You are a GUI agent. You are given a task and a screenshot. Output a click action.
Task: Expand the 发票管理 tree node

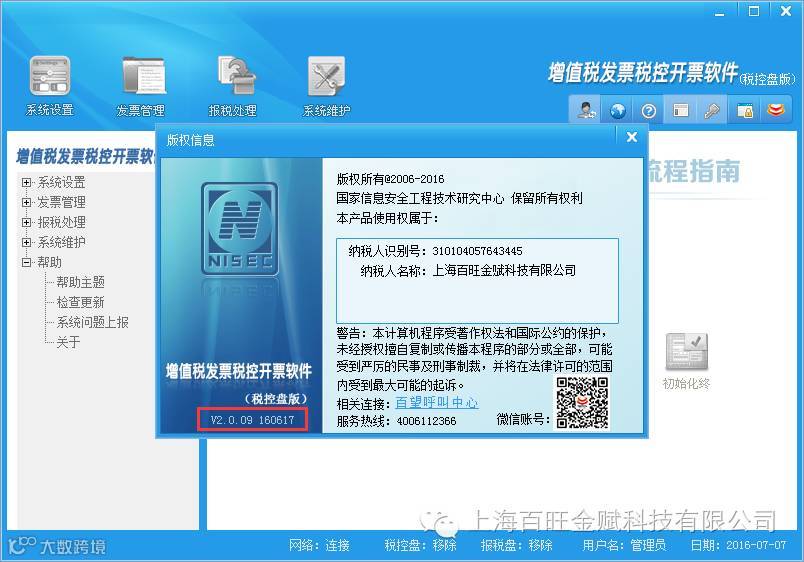27,202
